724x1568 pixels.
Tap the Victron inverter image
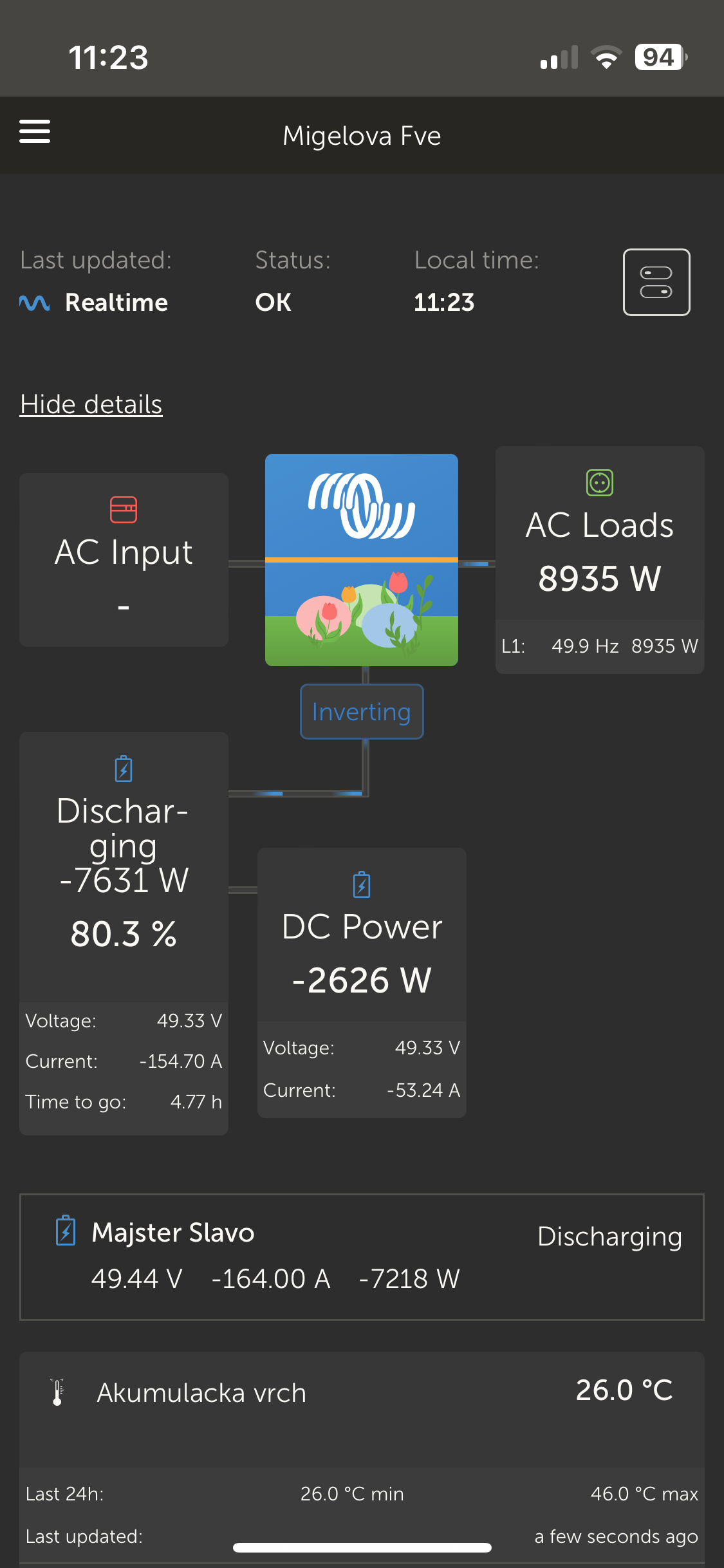(x=362, y=560)
